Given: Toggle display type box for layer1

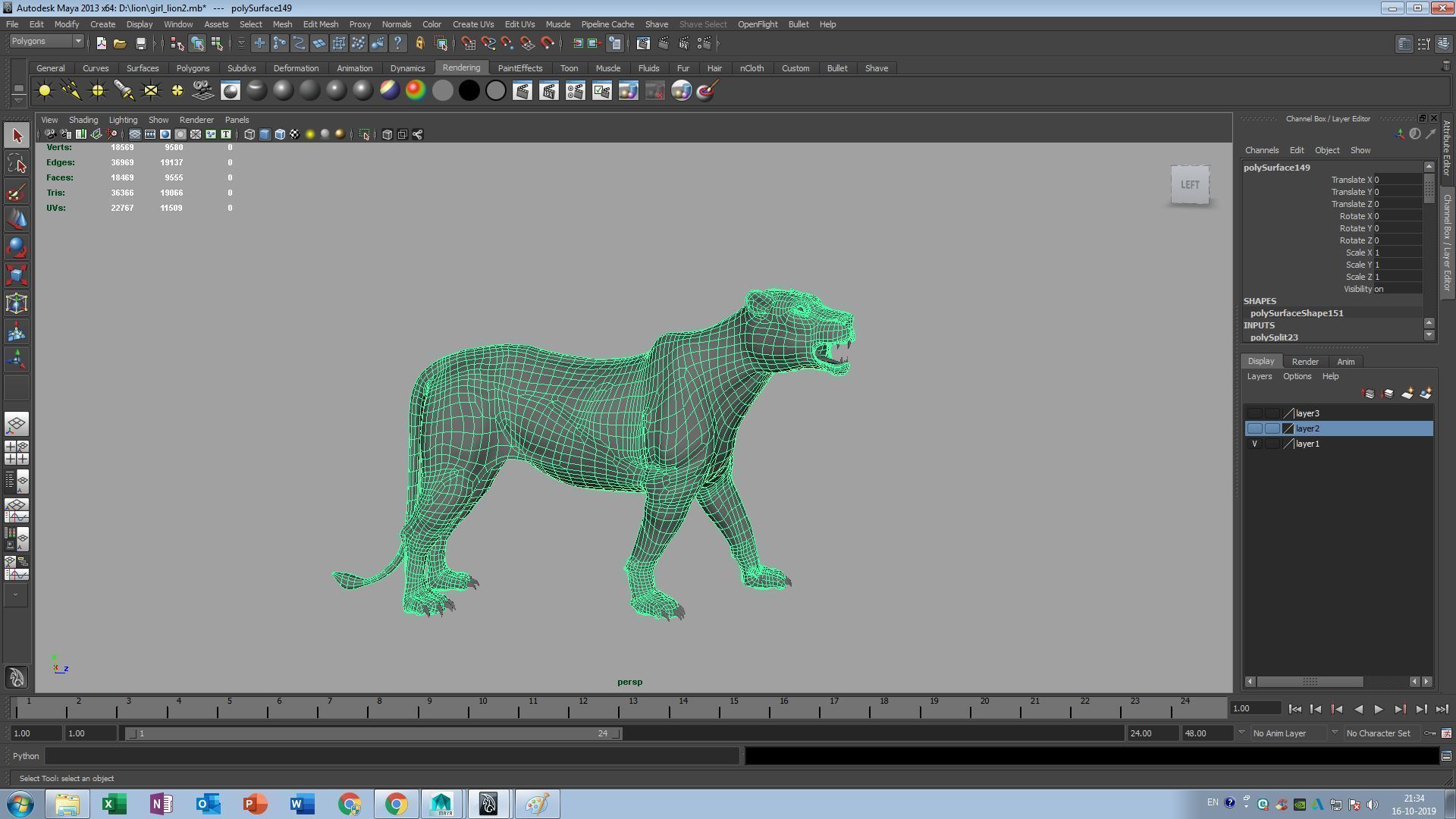Looking at the screenshot, I should point(1272,444).
